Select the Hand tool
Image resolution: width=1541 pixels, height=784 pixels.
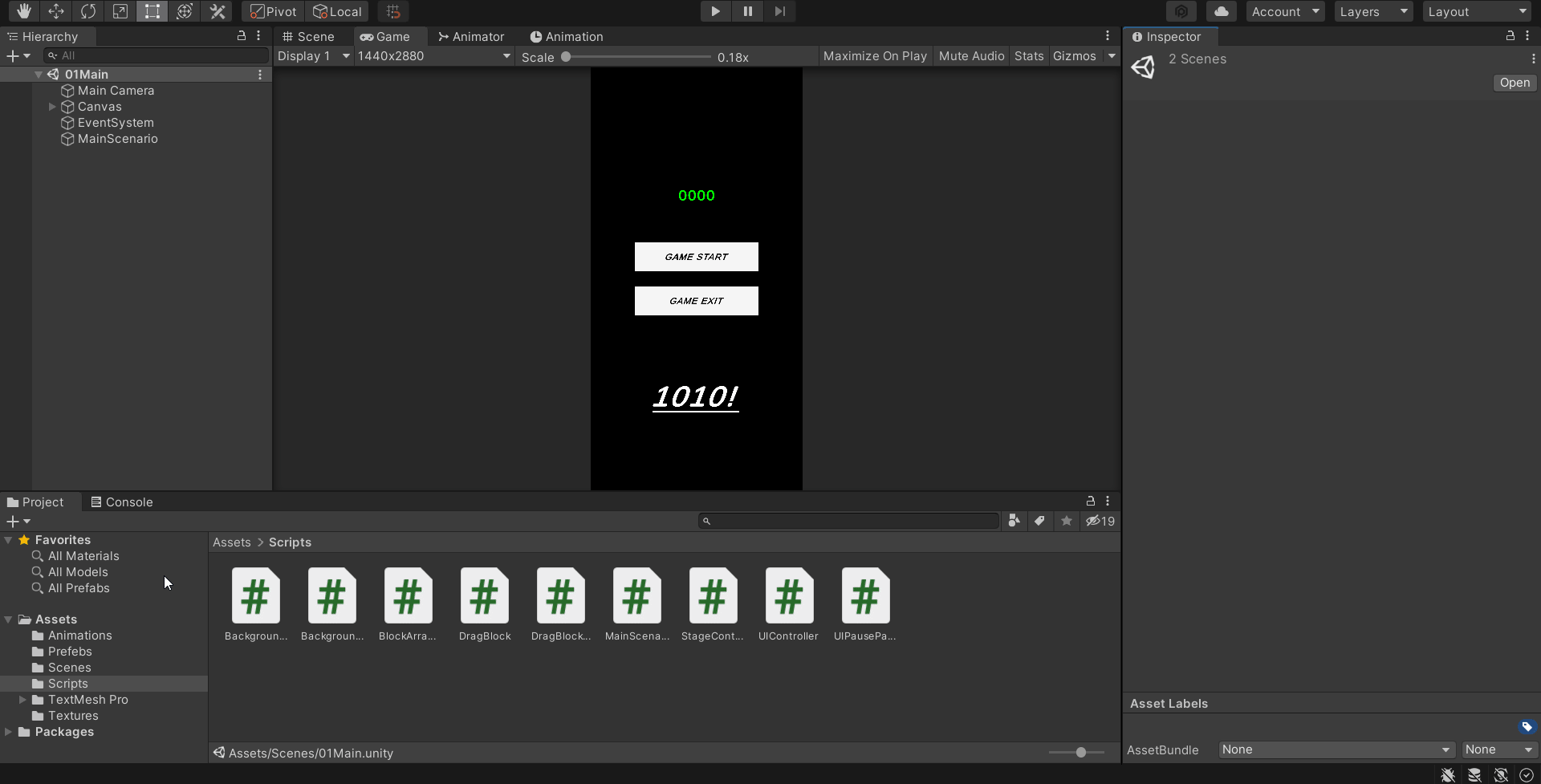(22, 11)
